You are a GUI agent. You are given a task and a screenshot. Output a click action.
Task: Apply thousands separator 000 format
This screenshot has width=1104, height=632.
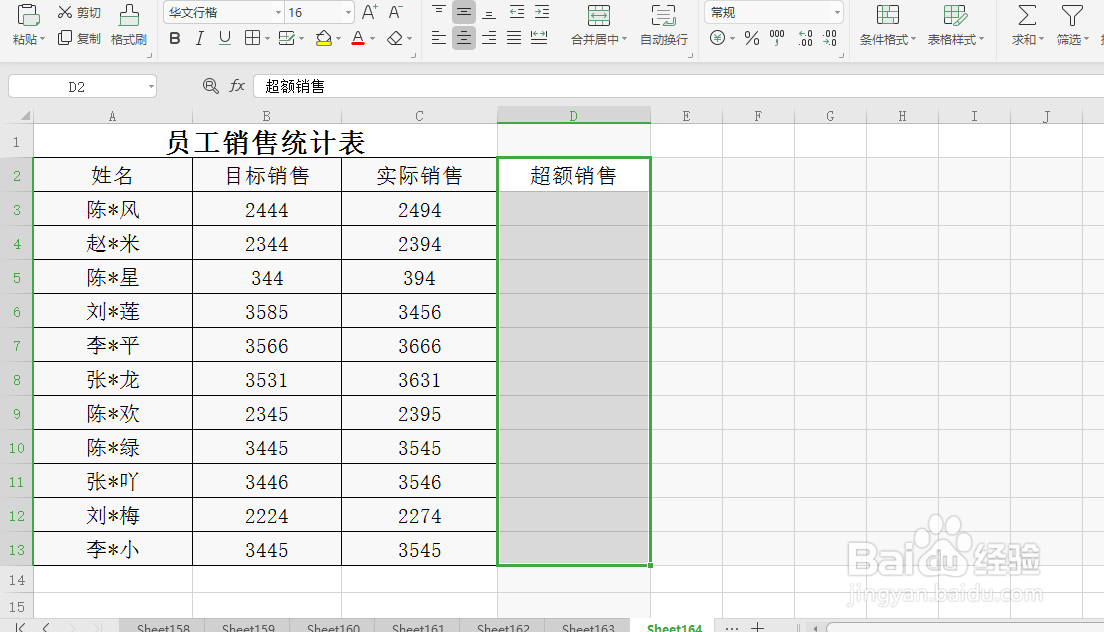tap(777, 38)
